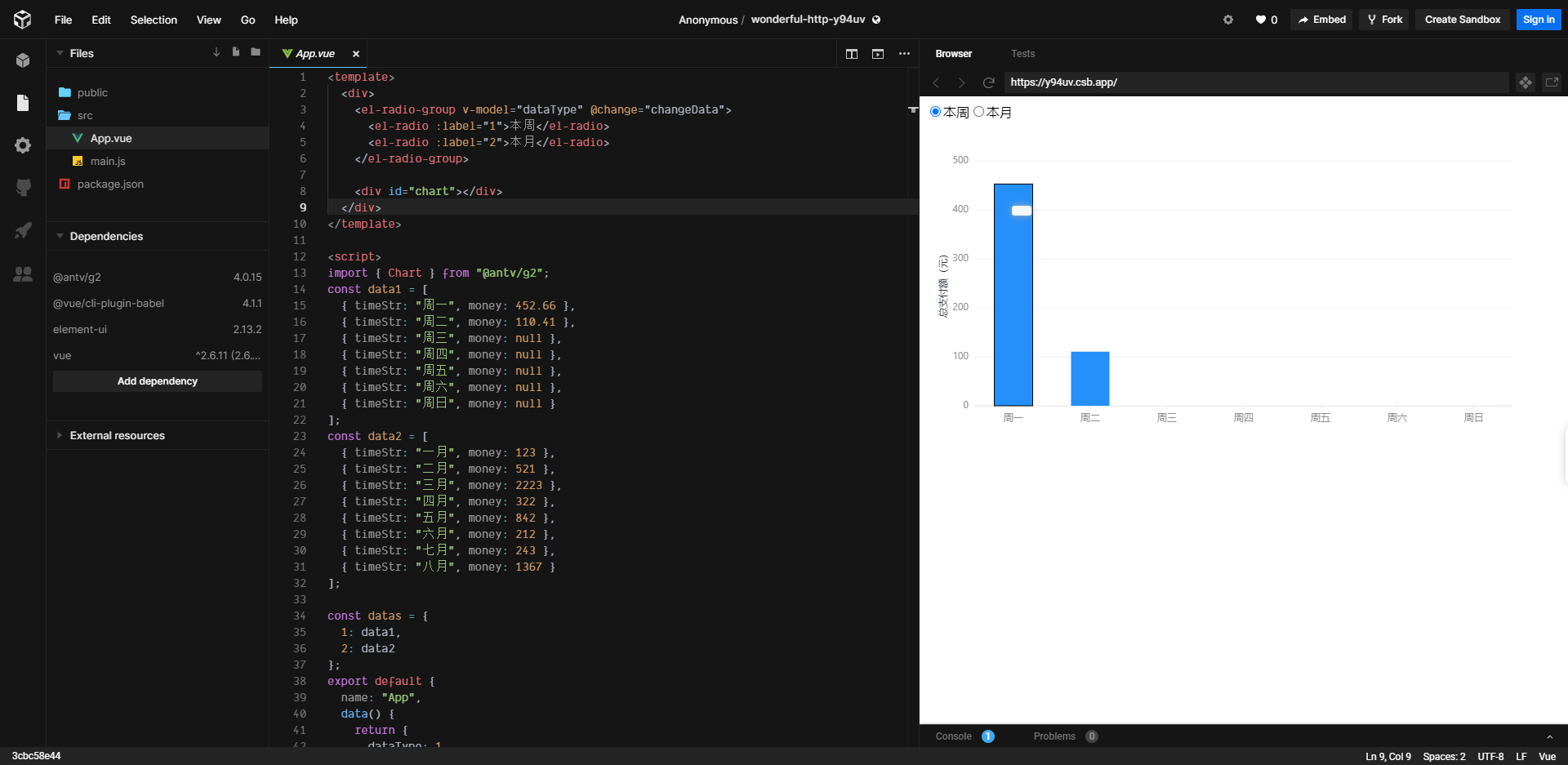Click the Embed button
Image resolution: width=1568 pixels, height=765 pixels.
click(x=1321, y=20)
